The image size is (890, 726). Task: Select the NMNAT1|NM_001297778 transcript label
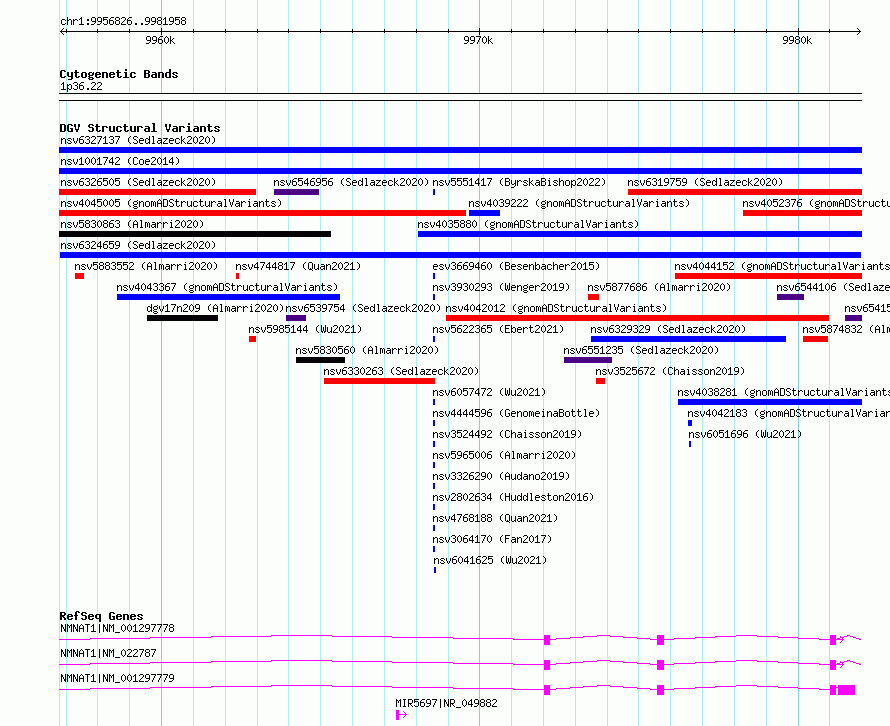click(x=117, y=628)
